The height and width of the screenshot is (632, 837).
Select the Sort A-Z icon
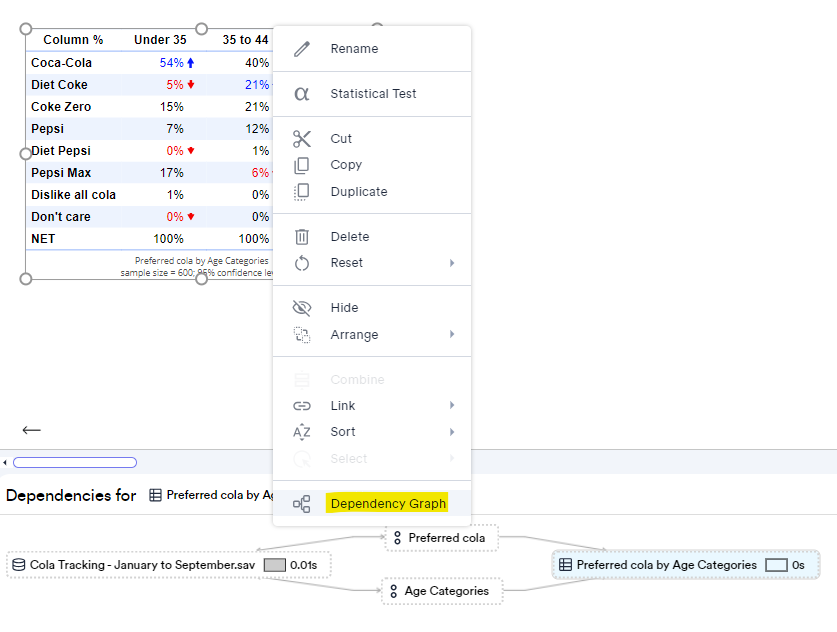(301, 431)
